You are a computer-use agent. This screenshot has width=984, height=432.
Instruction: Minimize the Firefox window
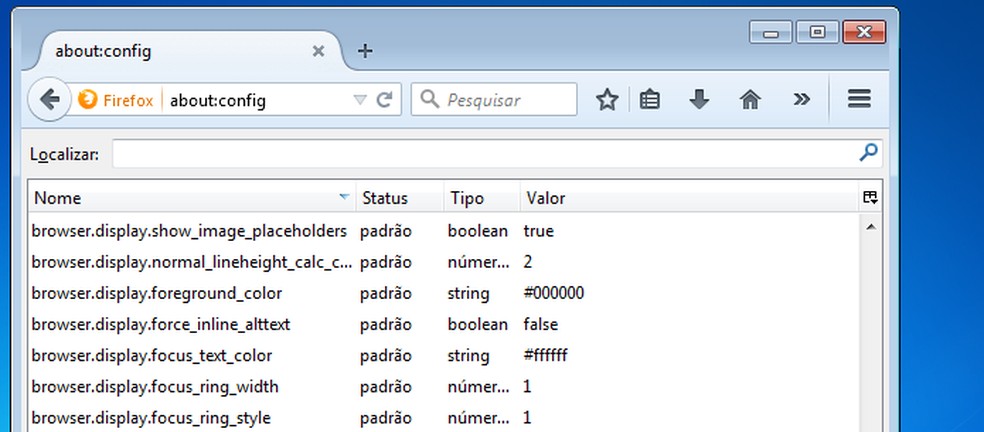click(x=771, y=32)
